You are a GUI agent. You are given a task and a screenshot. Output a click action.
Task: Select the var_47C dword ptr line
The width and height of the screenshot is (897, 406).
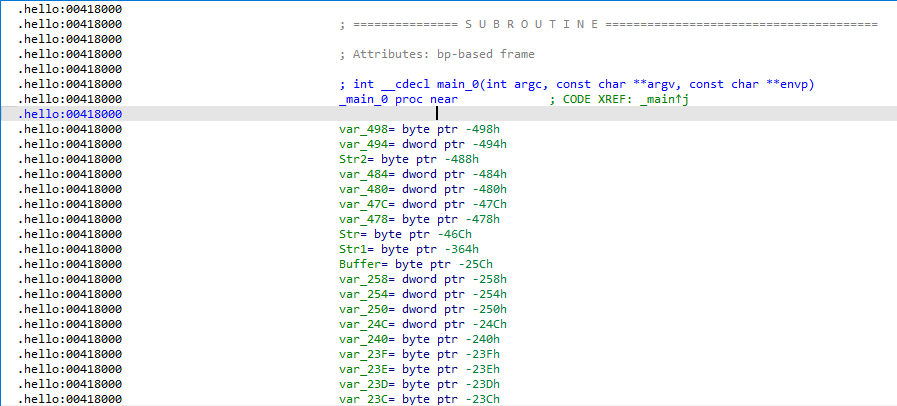[x=423, y=204]
